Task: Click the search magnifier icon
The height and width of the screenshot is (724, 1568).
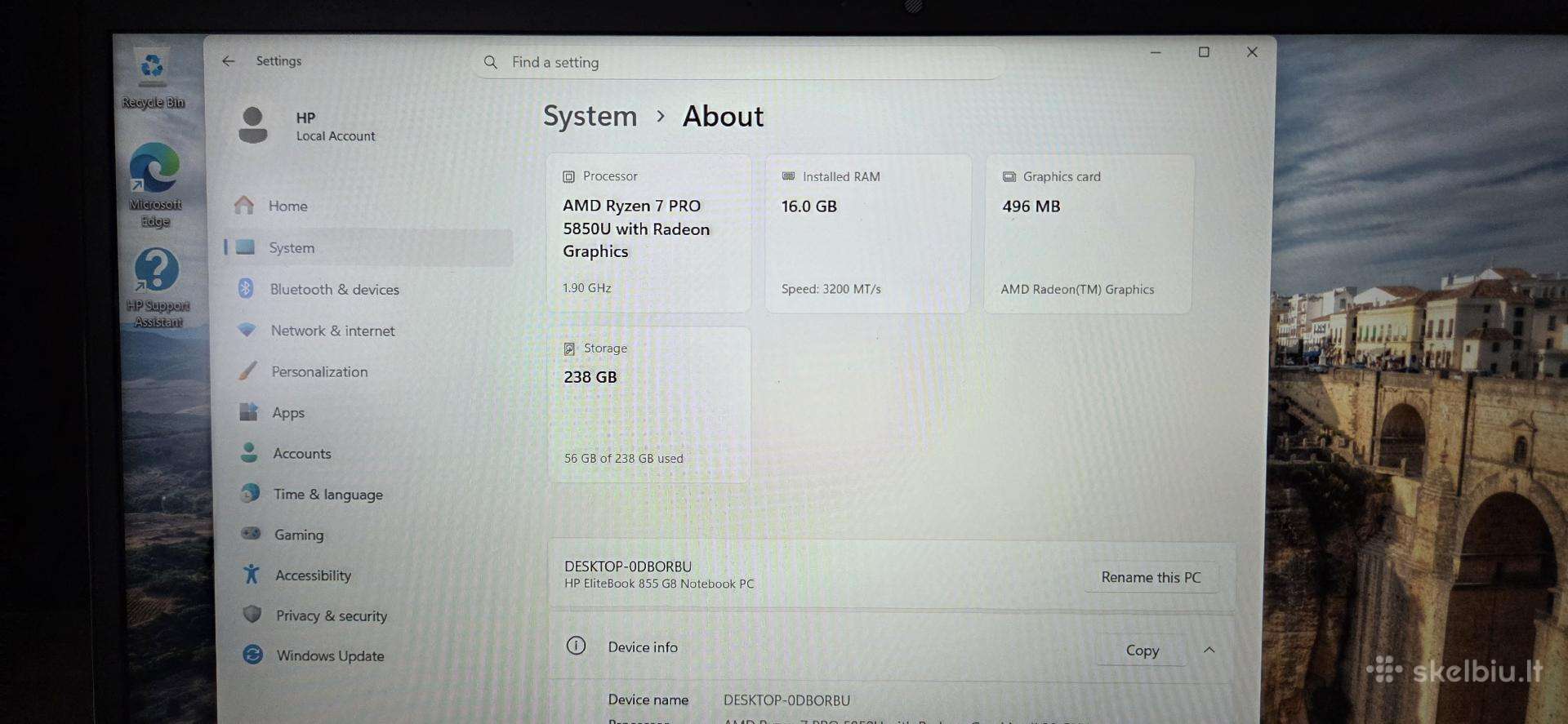Action: pyautogui.click(x=490, y=62)
